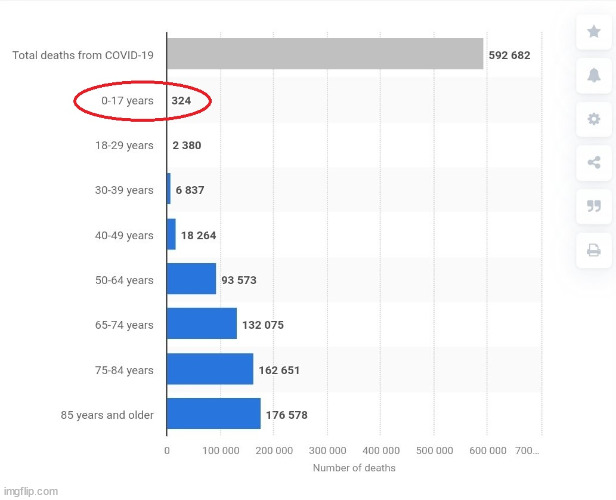Click the 30-39 years axis label

point(123,190)
